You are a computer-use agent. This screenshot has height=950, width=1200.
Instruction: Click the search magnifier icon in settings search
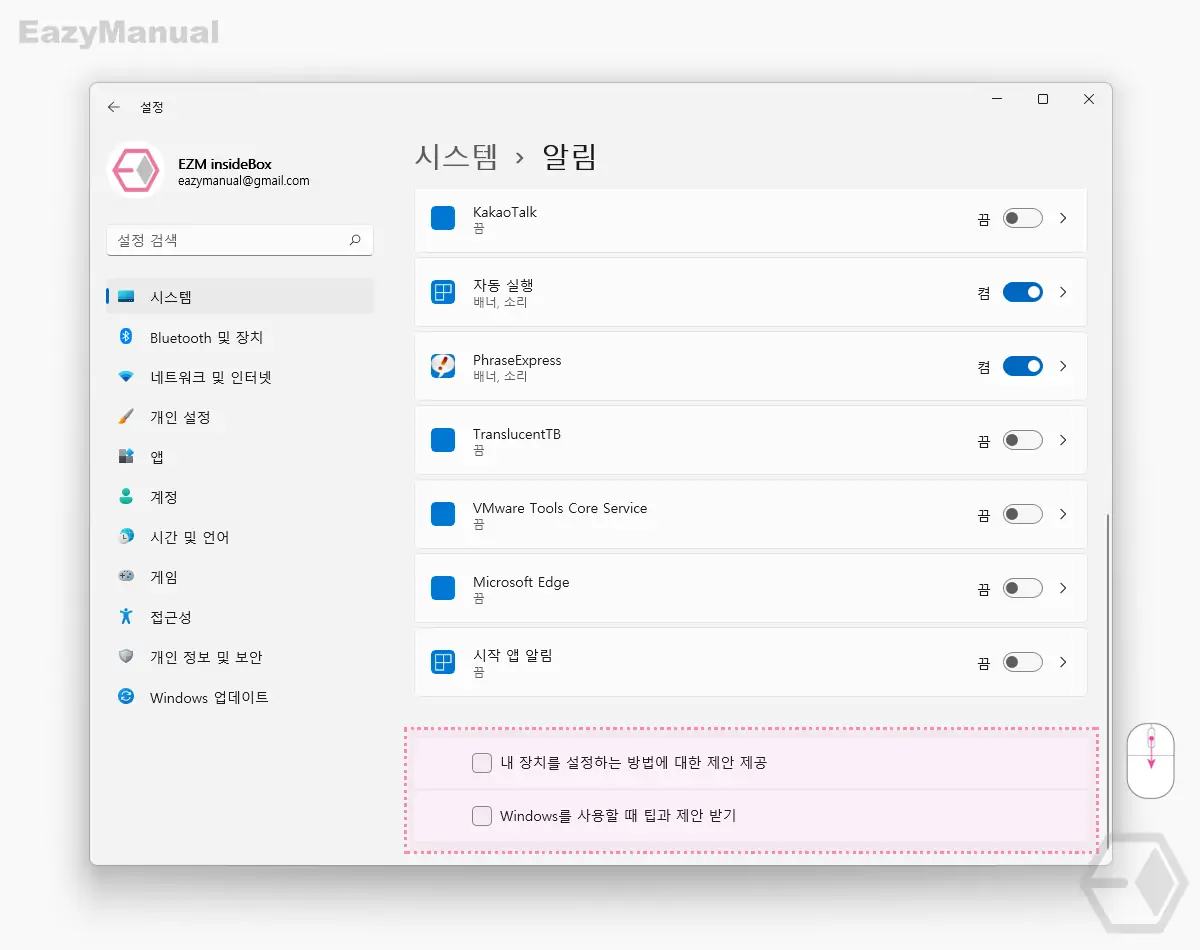(x=355, y=240)
